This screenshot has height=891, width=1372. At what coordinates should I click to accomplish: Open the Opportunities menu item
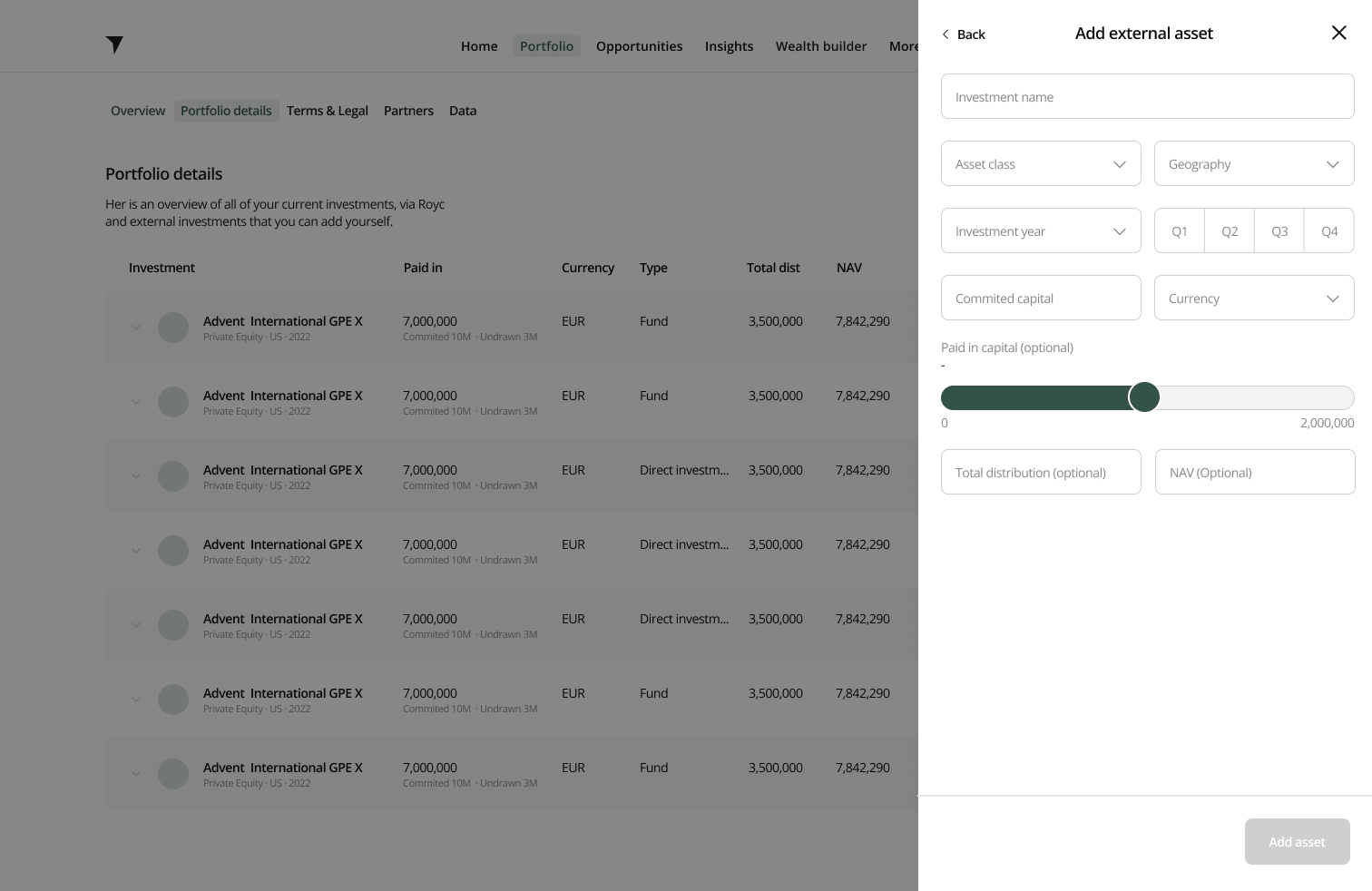[x=639, y=46]
